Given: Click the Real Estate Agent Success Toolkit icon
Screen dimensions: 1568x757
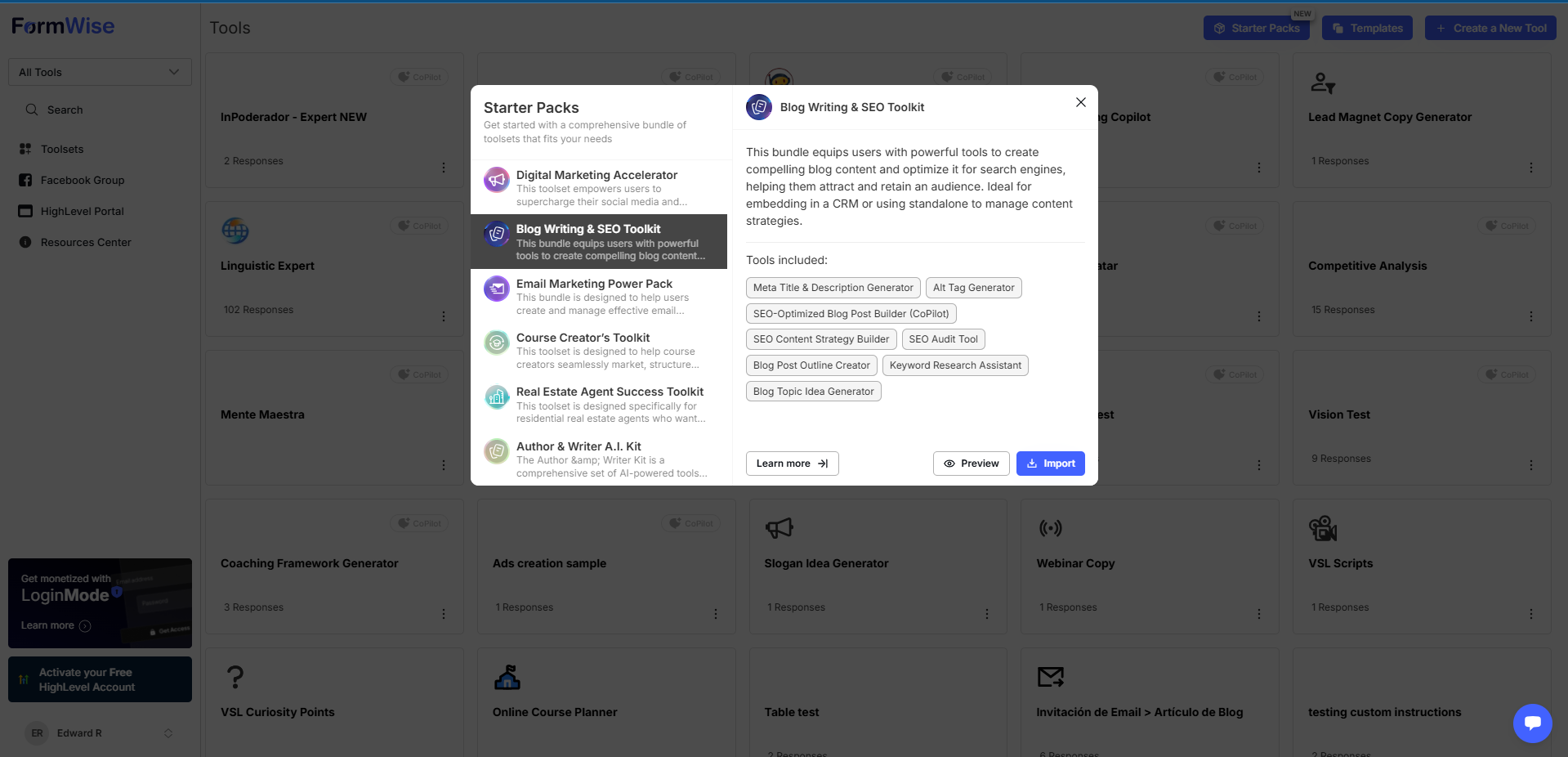Looking at the screenshot, I should [x=497, y=397].
